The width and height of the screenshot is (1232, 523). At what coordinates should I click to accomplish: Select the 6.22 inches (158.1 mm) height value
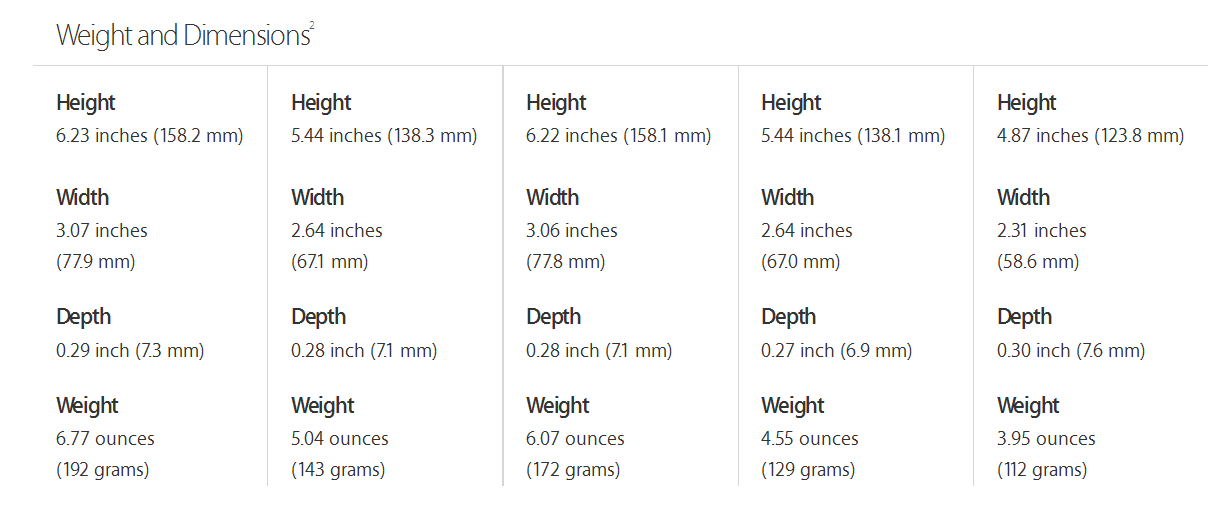click(x=618, y=135)
